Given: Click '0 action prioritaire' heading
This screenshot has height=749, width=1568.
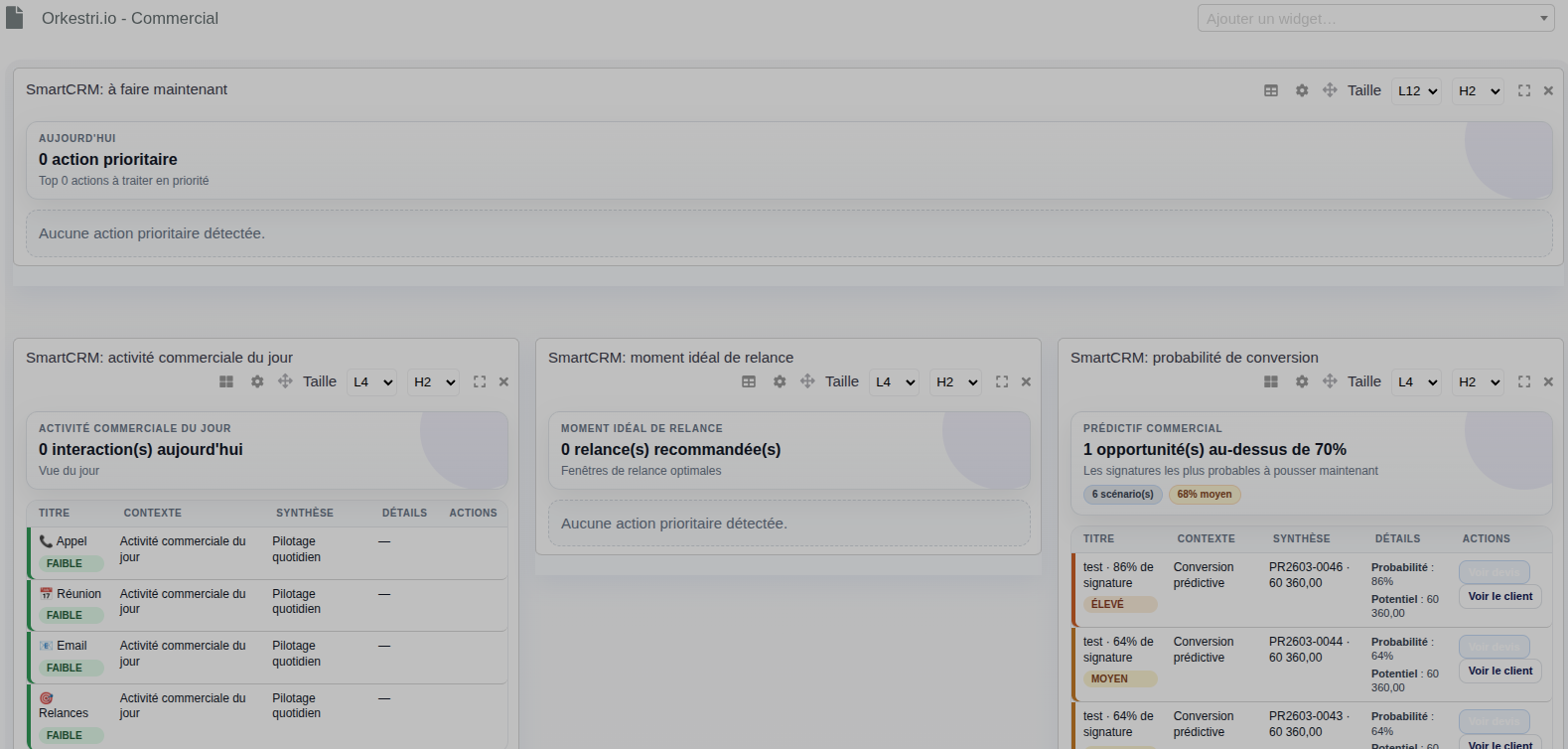Looking at the screenshot, I should click(108, 159).
